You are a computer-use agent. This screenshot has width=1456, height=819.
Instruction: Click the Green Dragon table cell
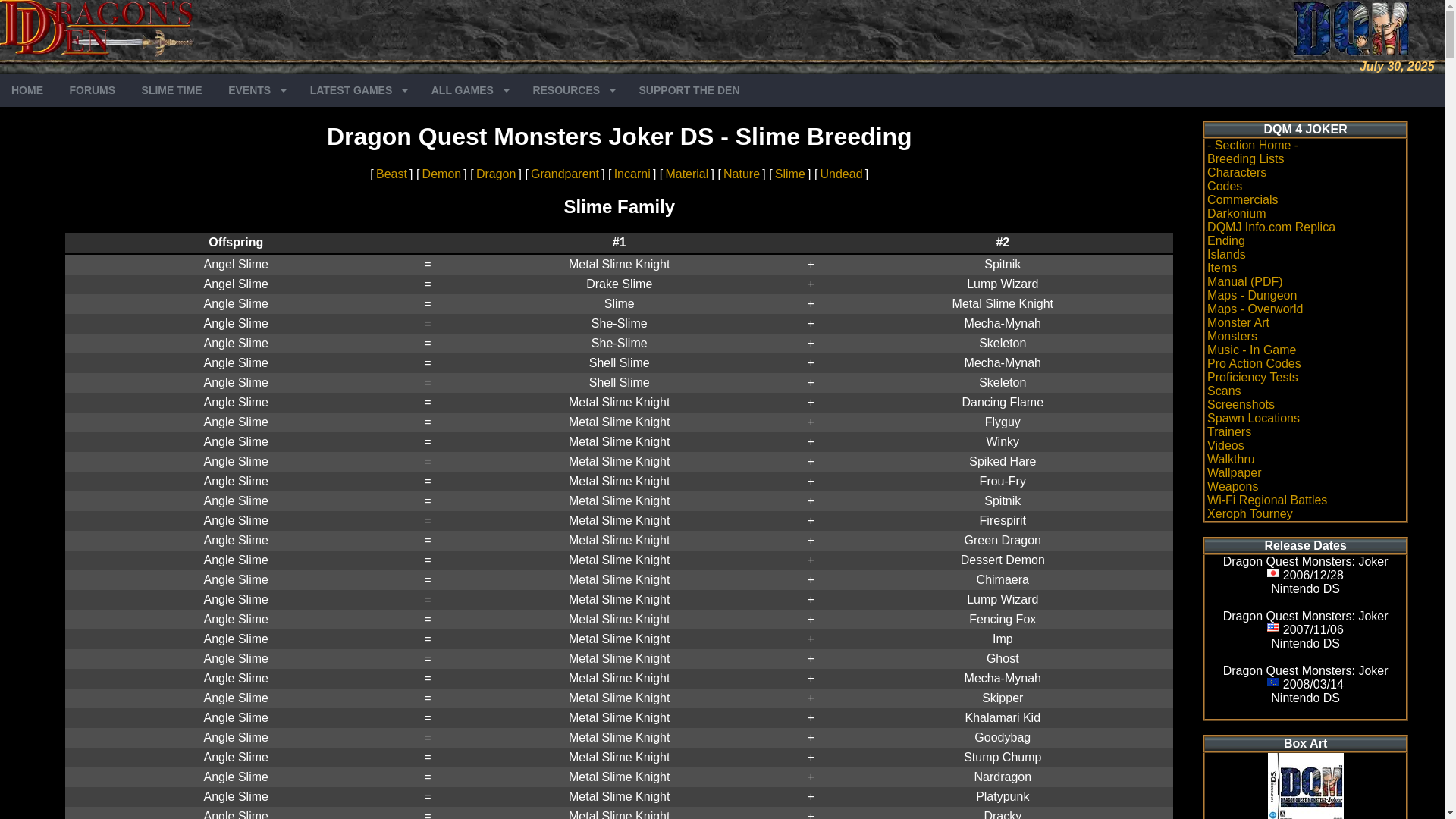click(x=1003, y=541)
